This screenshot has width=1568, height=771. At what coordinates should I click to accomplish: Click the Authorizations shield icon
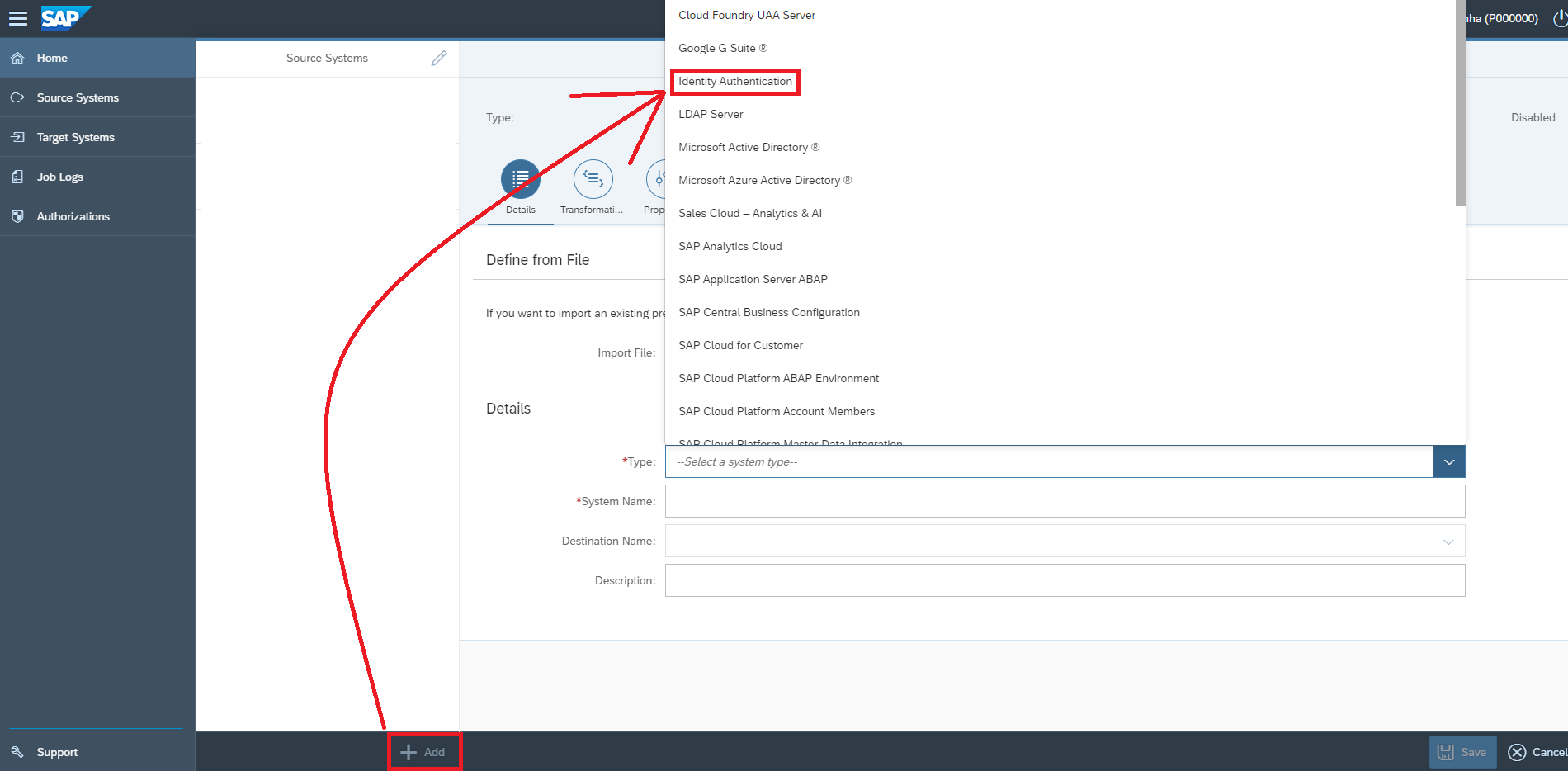click(17, 216)
